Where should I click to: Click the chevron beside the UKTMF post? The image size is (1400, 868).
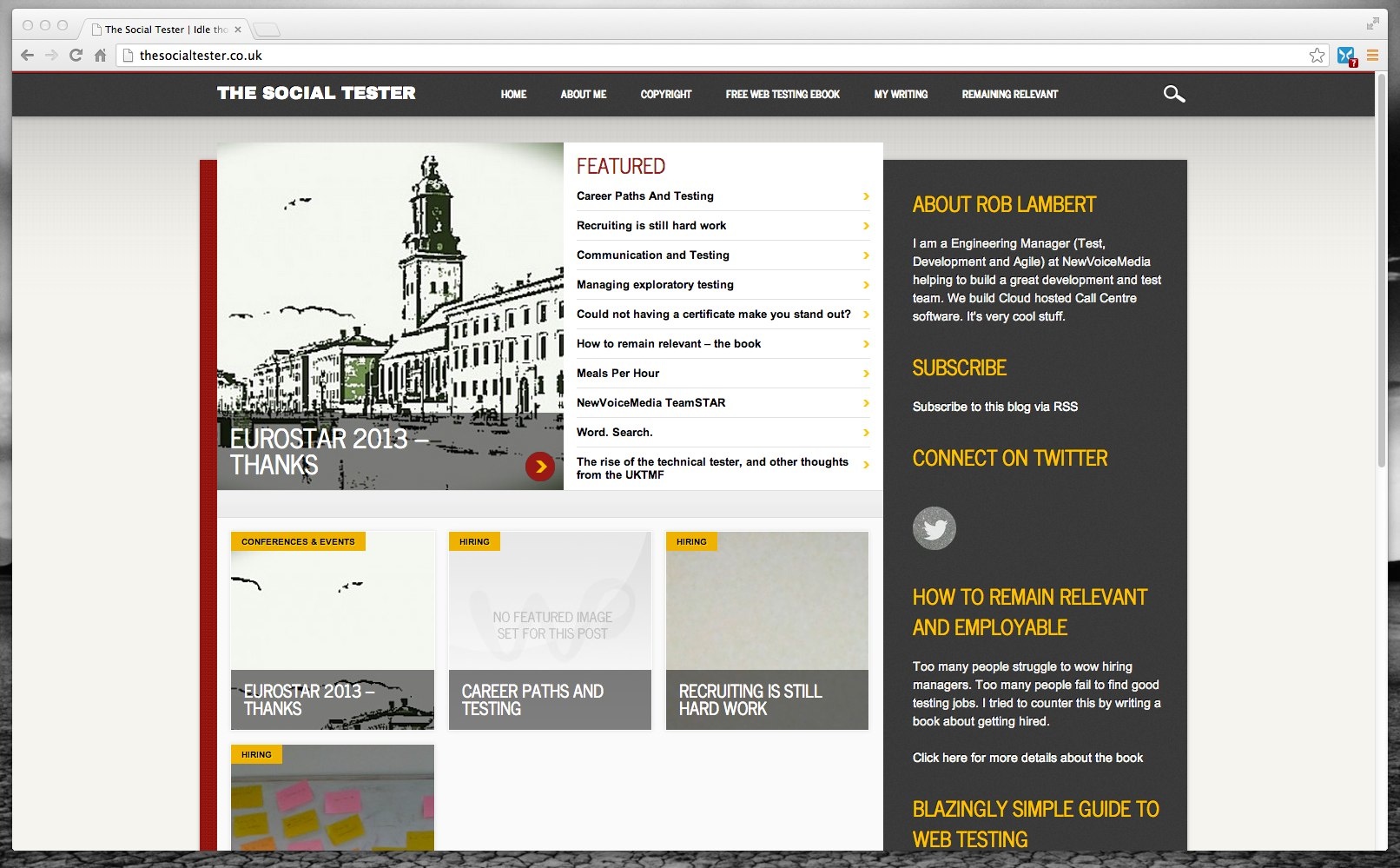tap(866, 465)
